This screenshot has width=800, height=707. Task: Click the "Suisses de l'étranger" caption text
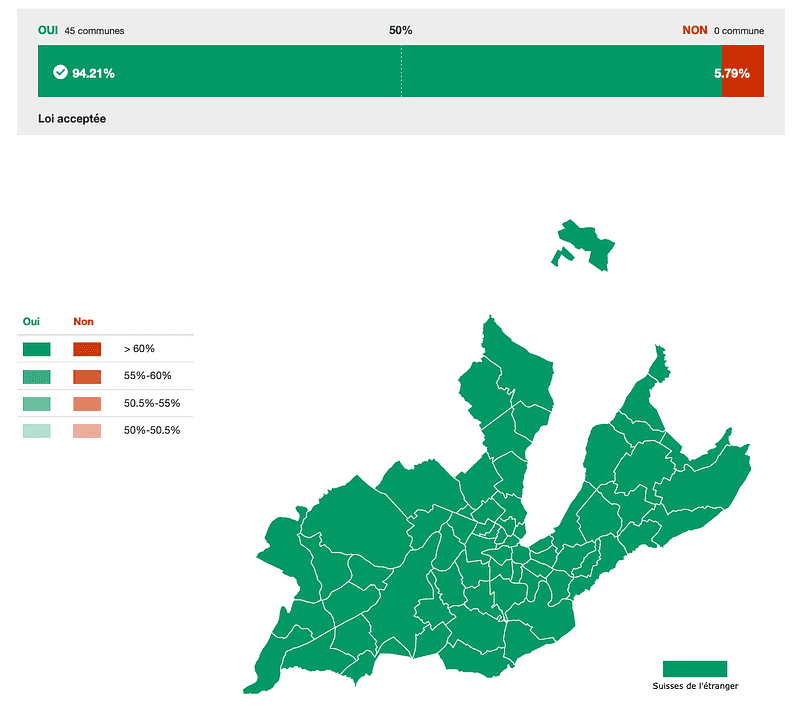(695, 686)
